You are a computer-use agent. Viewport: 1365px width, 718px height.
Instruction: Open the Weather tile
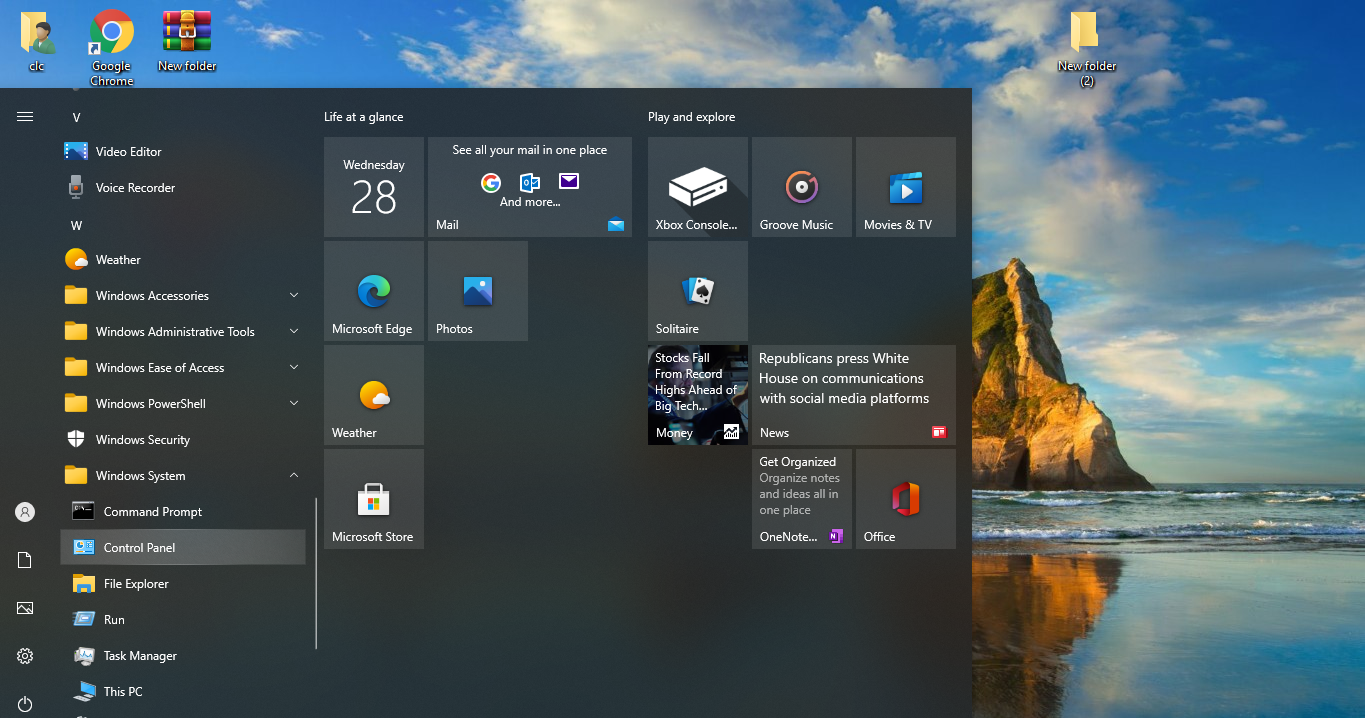pyautogui.click(x=373, y=395)
